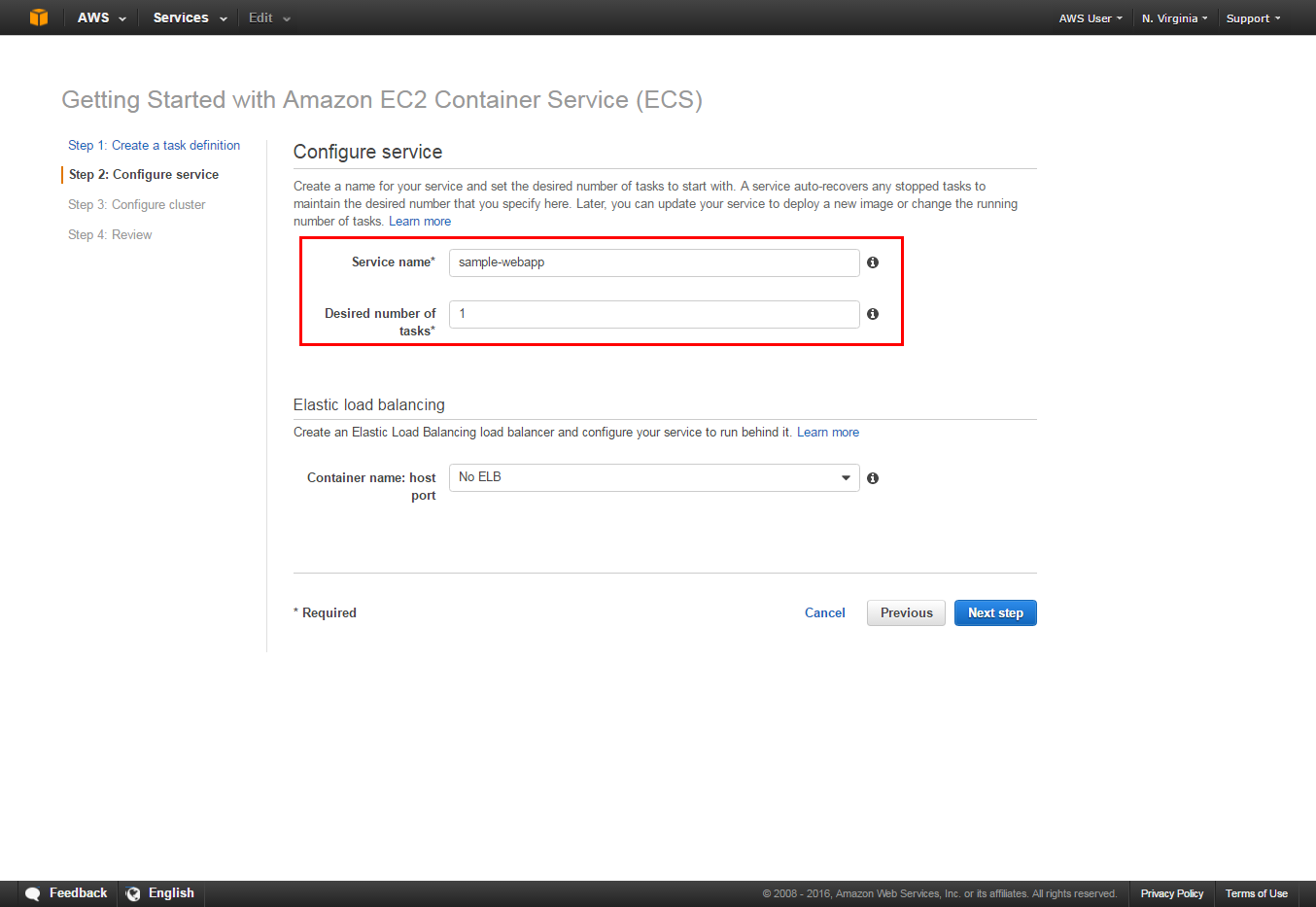Click the Desired number of tasks field
1316x907 pixels.
click(654, 314)
